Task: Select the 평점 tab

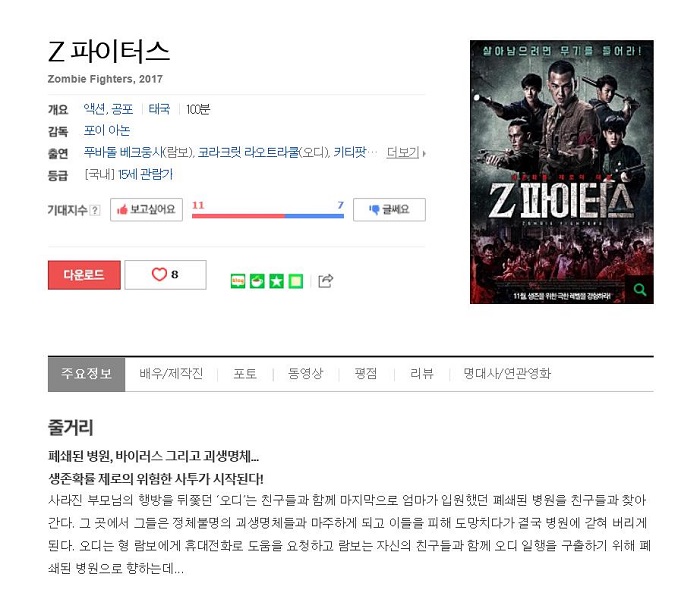Action: coord(366,373)
